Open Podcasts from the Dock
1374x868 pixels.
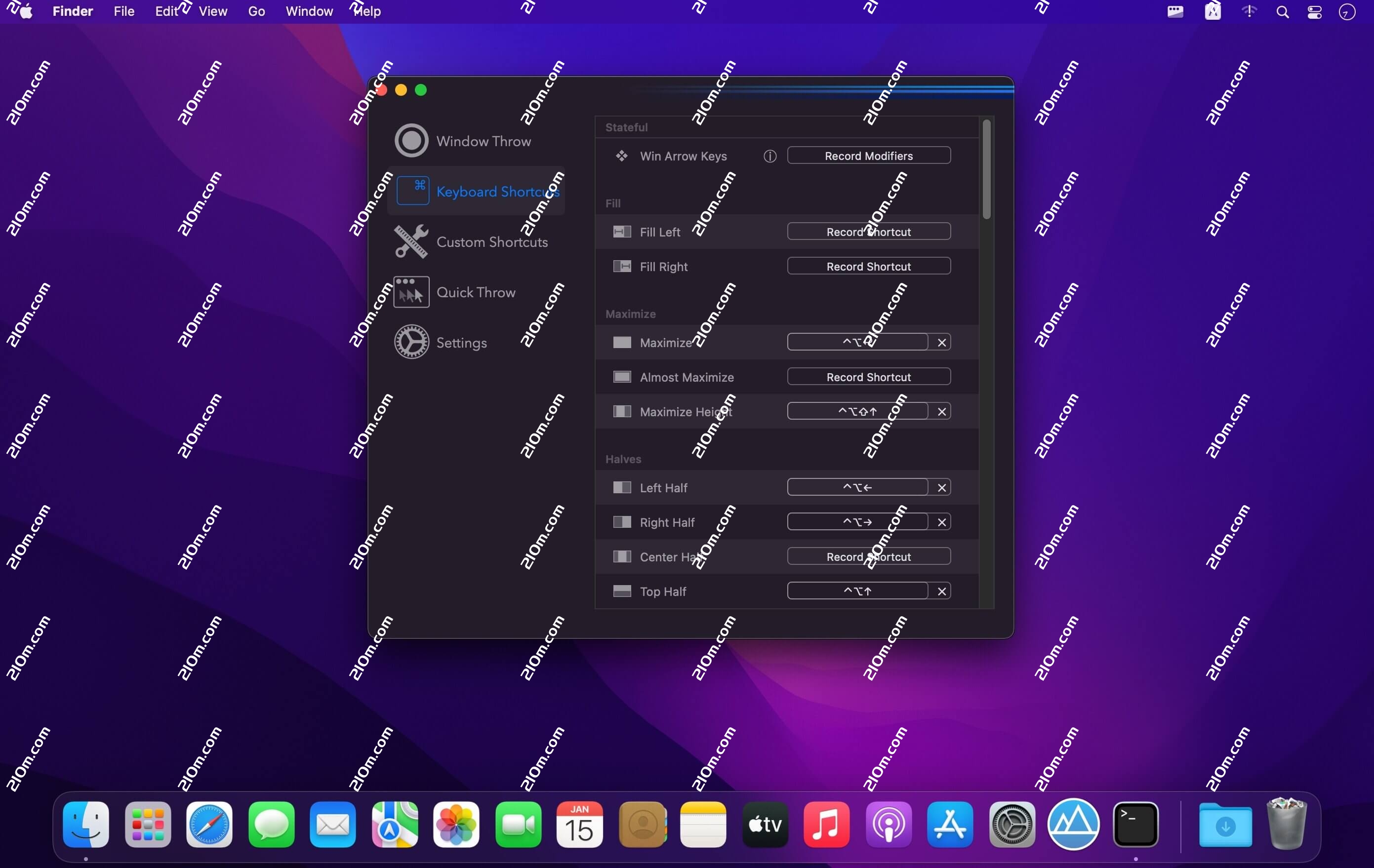[x=889, y=825]
